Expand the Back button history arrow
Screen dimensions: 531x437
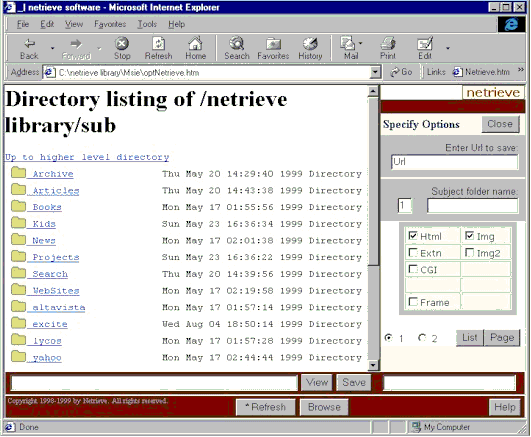pyautogui.click(x=52, y=48)
